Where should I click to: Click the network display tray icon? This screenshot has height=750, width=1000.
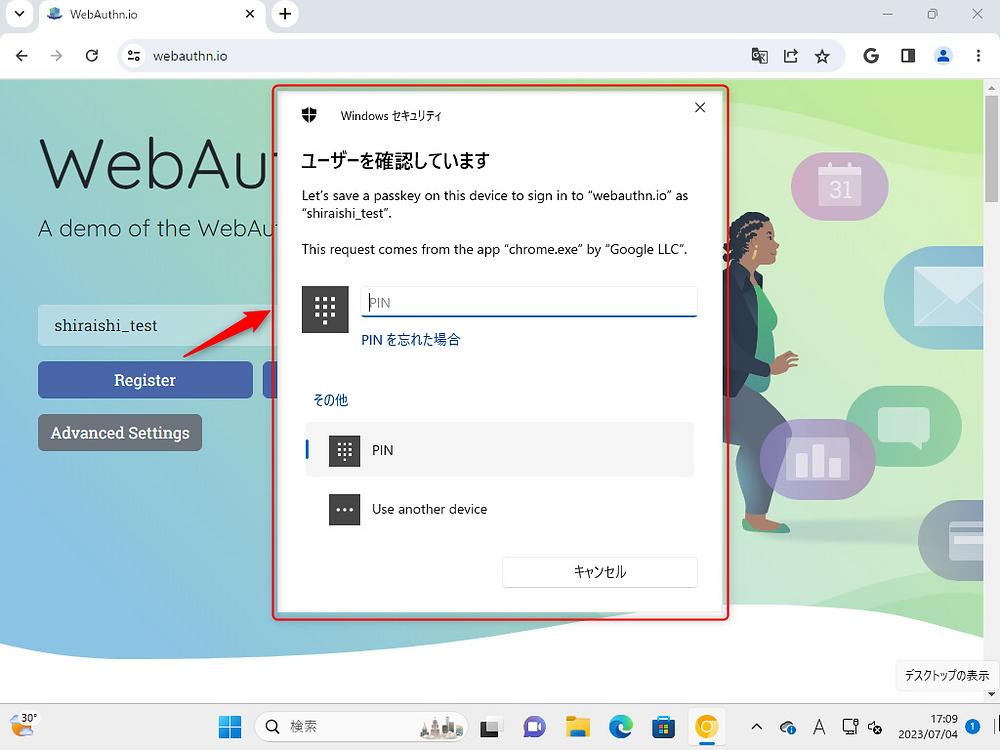[849, 726]
